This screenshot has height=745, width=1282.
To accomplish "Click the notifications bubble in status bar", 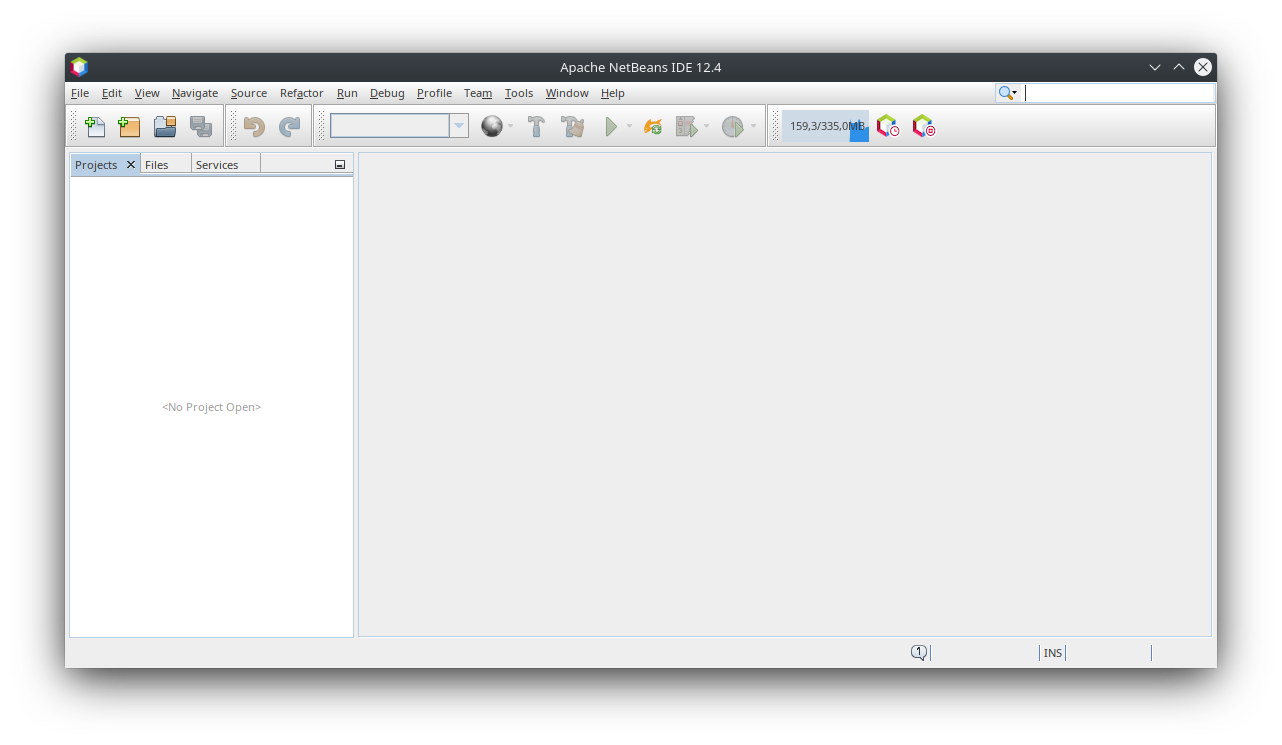I will click(x=918, y=652).
